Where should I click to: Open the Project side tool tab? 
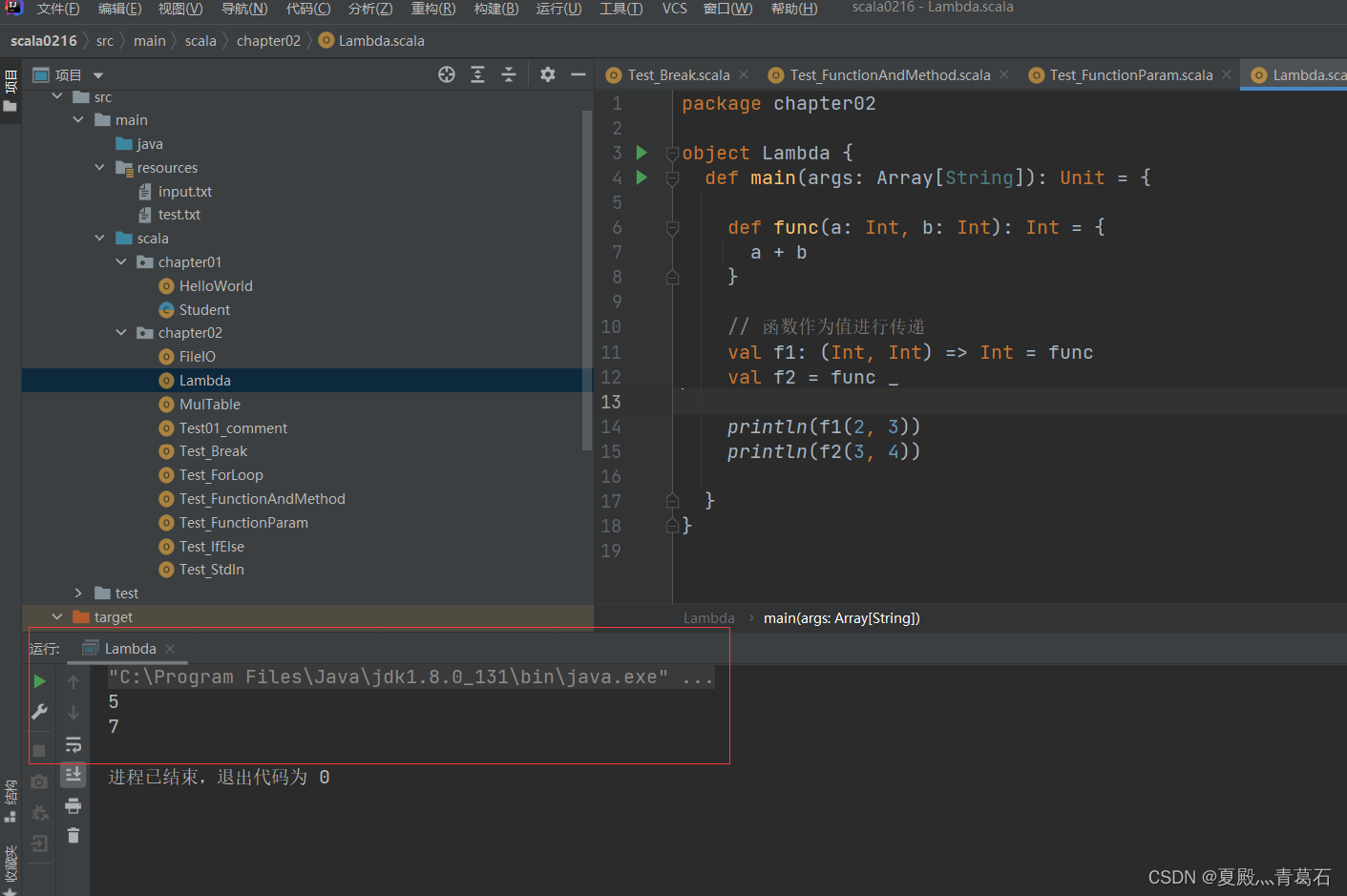coord(11,92)
